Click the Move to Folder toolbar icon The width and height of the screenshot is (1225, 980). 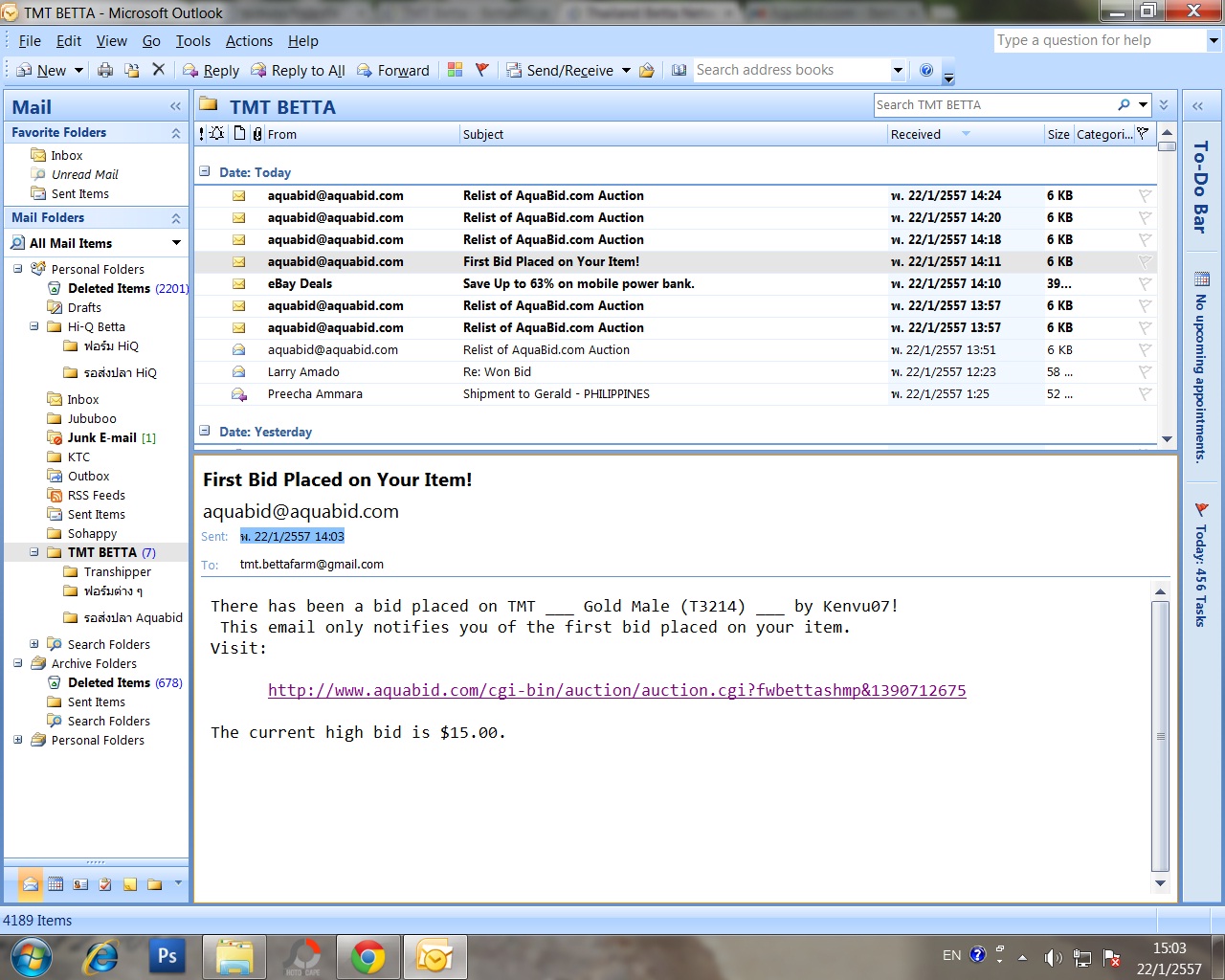pyautogui.click(x=132, y=70)
